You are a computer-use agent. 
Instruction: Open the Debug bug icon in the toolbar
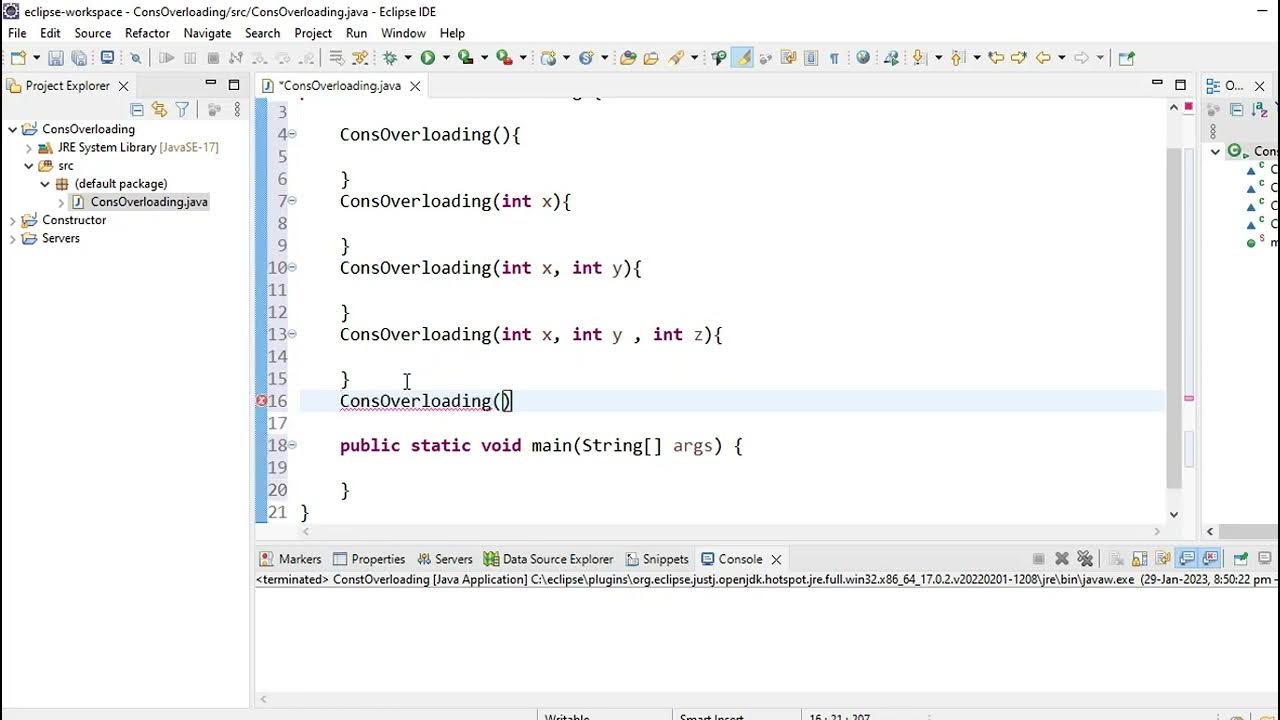tap(390, 58)
